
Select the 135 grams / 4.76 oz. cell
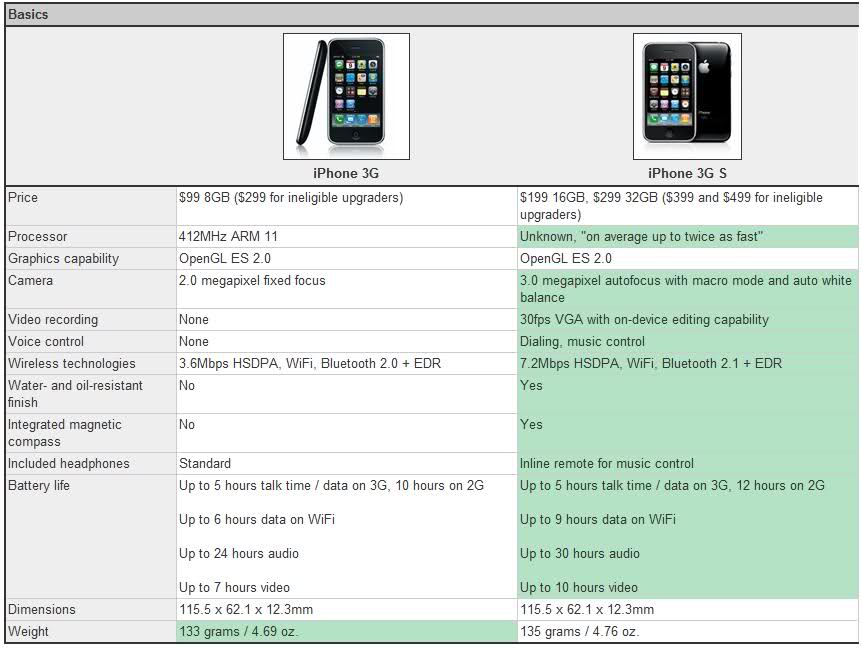579,632
